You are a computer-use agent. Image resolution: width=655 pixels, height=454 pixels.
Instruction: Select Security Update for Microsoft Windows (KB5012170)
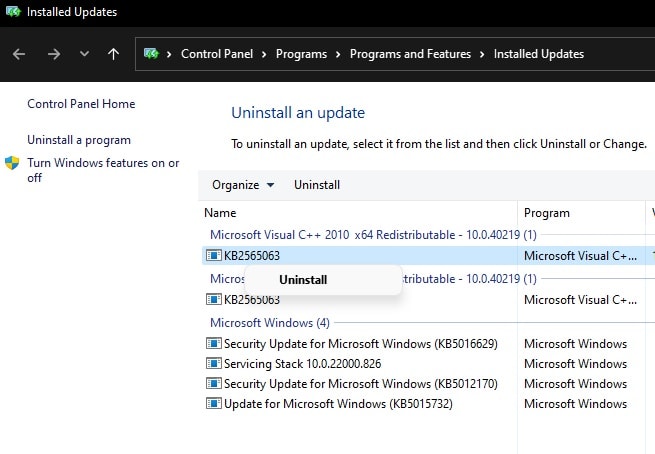tap(361, 384)
